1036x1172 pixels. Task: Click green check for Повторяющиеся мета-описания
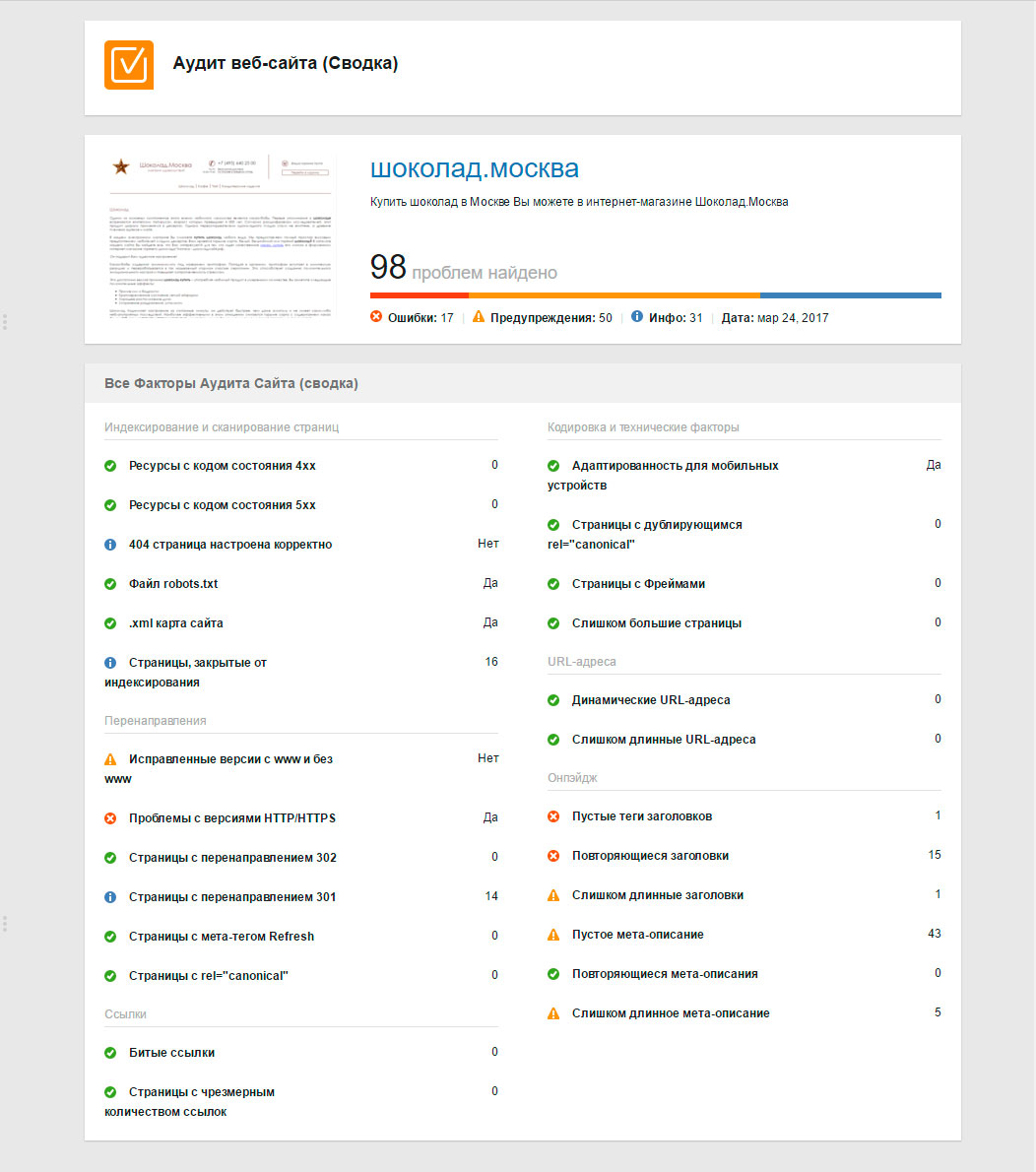coord(553,974)
